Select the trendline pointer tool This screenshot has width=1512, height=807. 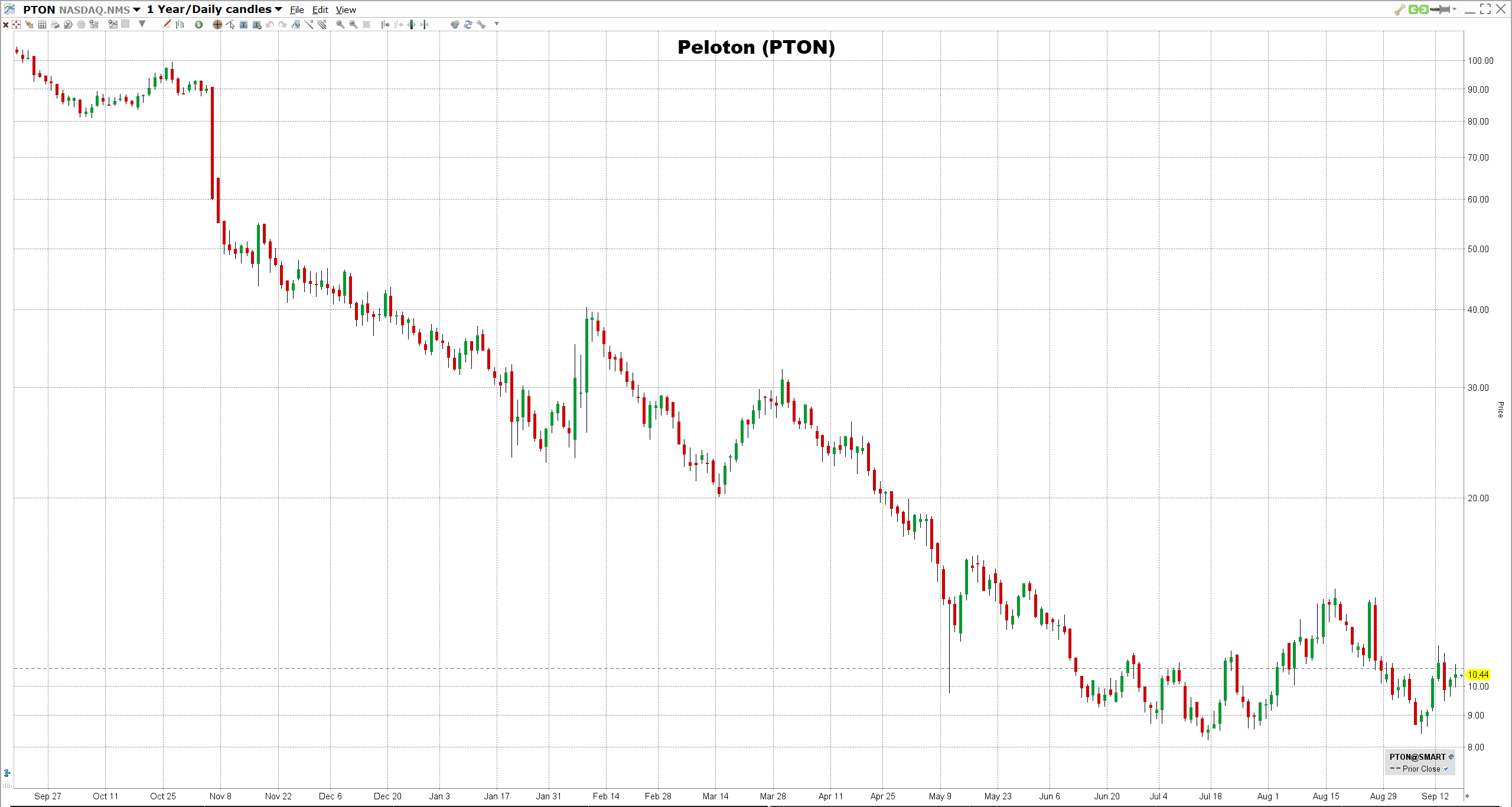(230, 24)
